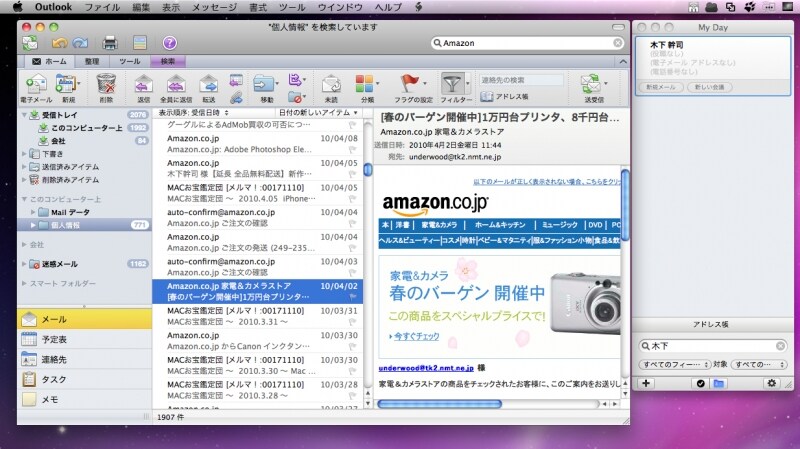Viewport: 800px width, 449px height.
Task: Click the Print icon in top toolbar
Action: 110,43
